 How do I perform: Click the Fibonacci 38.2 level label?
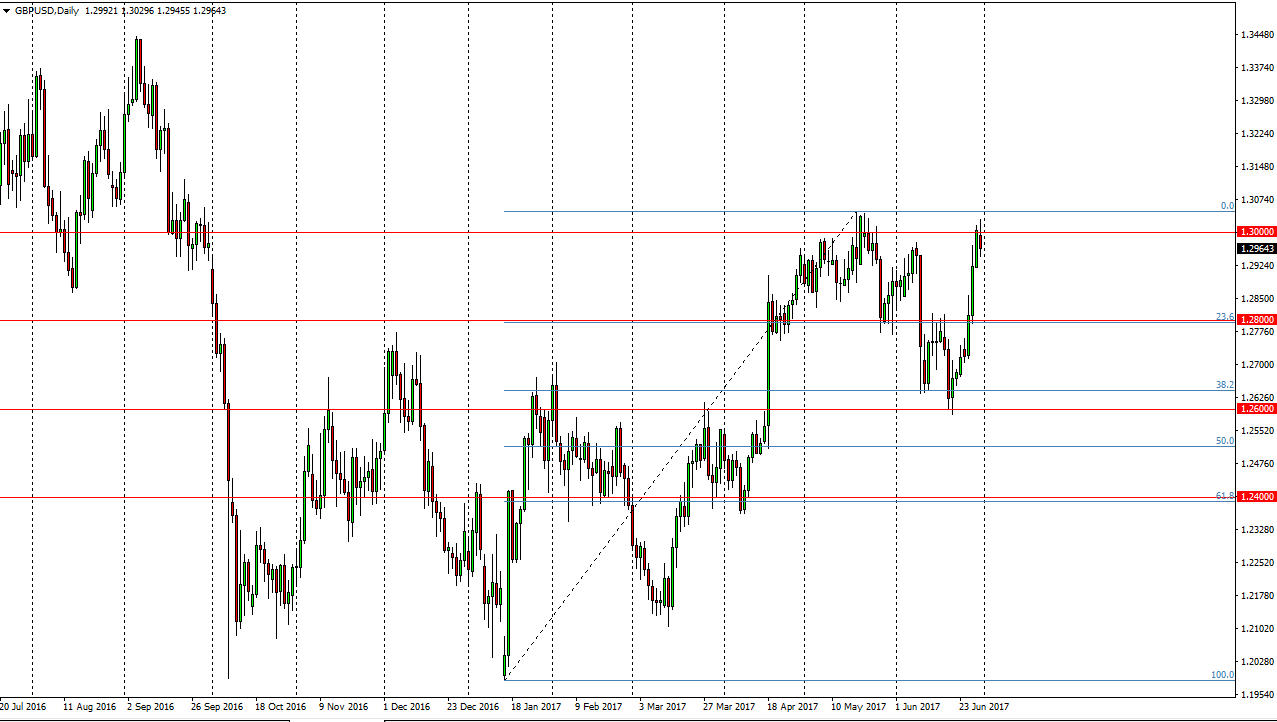click(1225, 385)
